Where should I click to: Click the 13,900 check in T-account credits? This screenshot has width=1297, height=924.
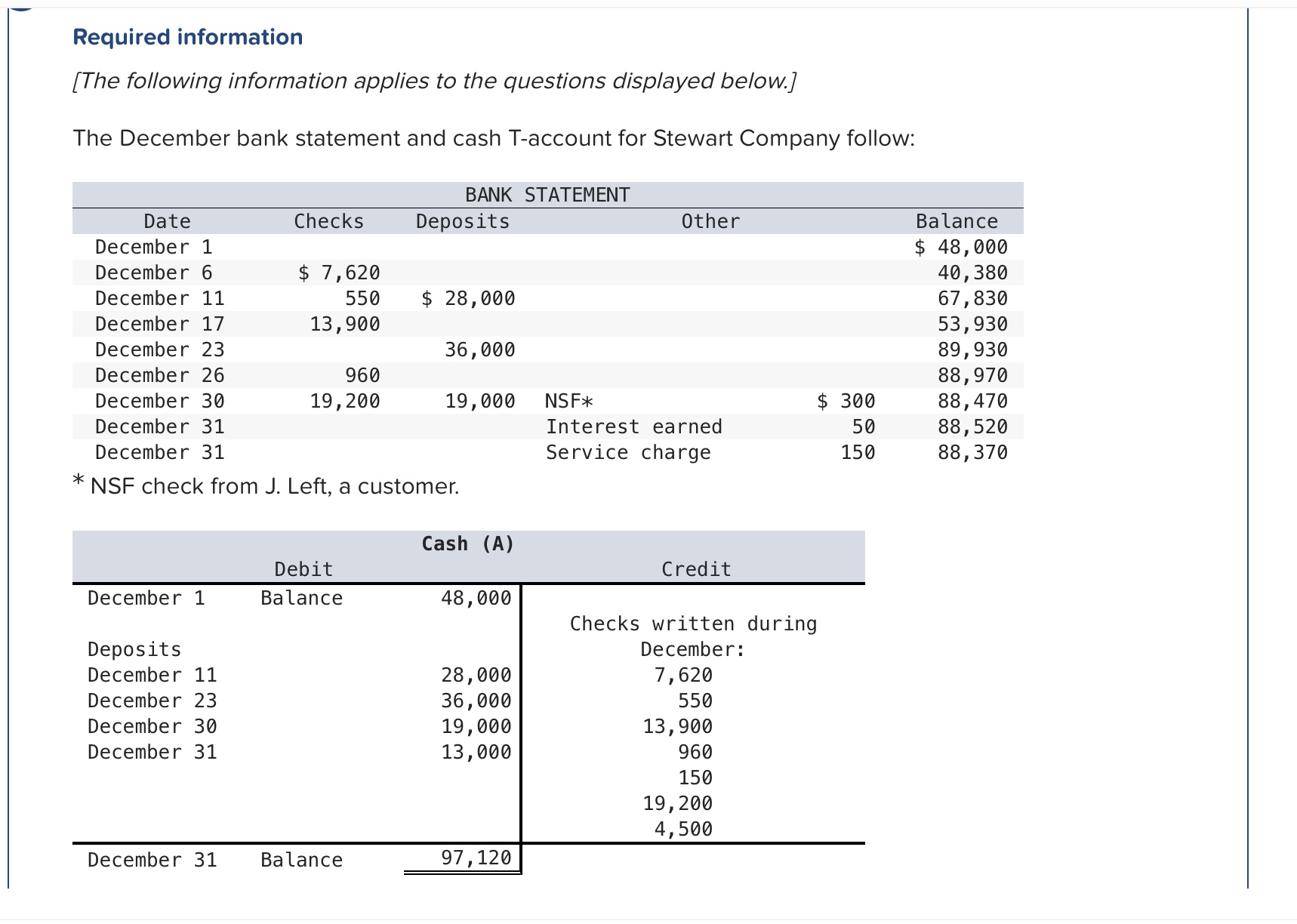[678, 726]
